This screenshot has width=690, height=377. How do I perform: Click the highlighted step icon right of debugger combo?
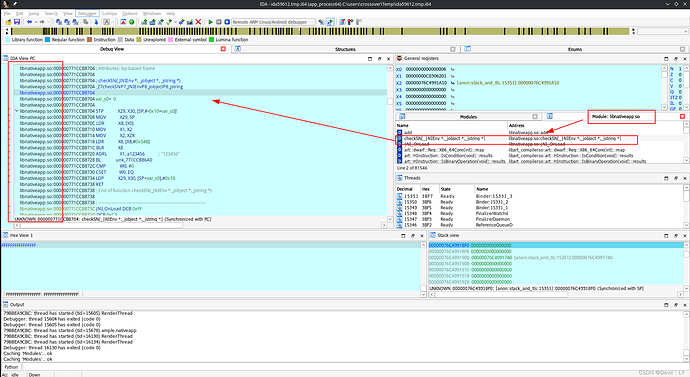pyautogui.click(x=330, y=22)
